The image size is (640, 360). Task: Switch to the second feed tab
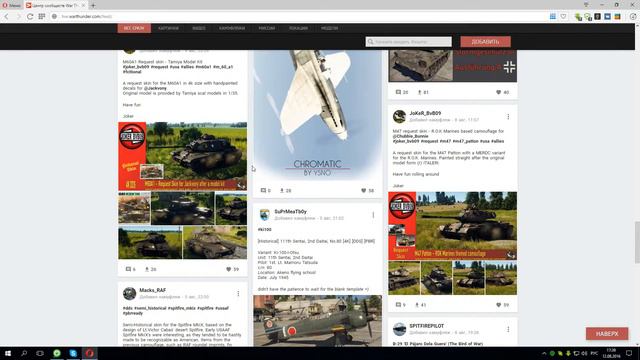[x=168, y=28]
